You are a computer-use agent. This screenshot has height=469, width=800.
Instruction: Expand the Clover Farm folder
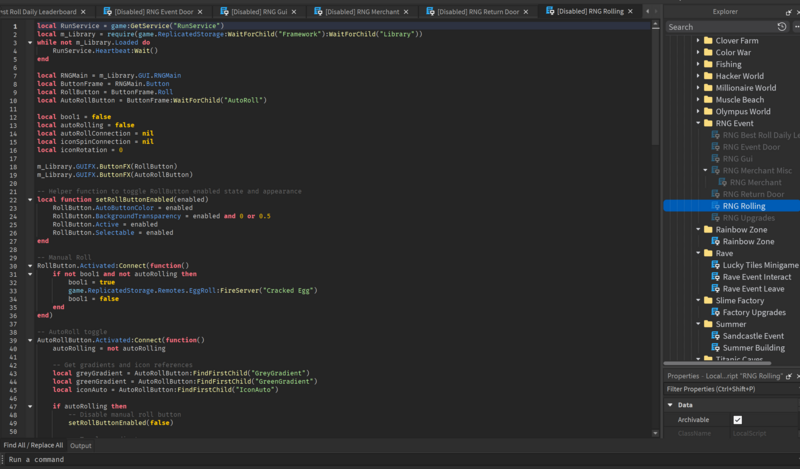698,40
